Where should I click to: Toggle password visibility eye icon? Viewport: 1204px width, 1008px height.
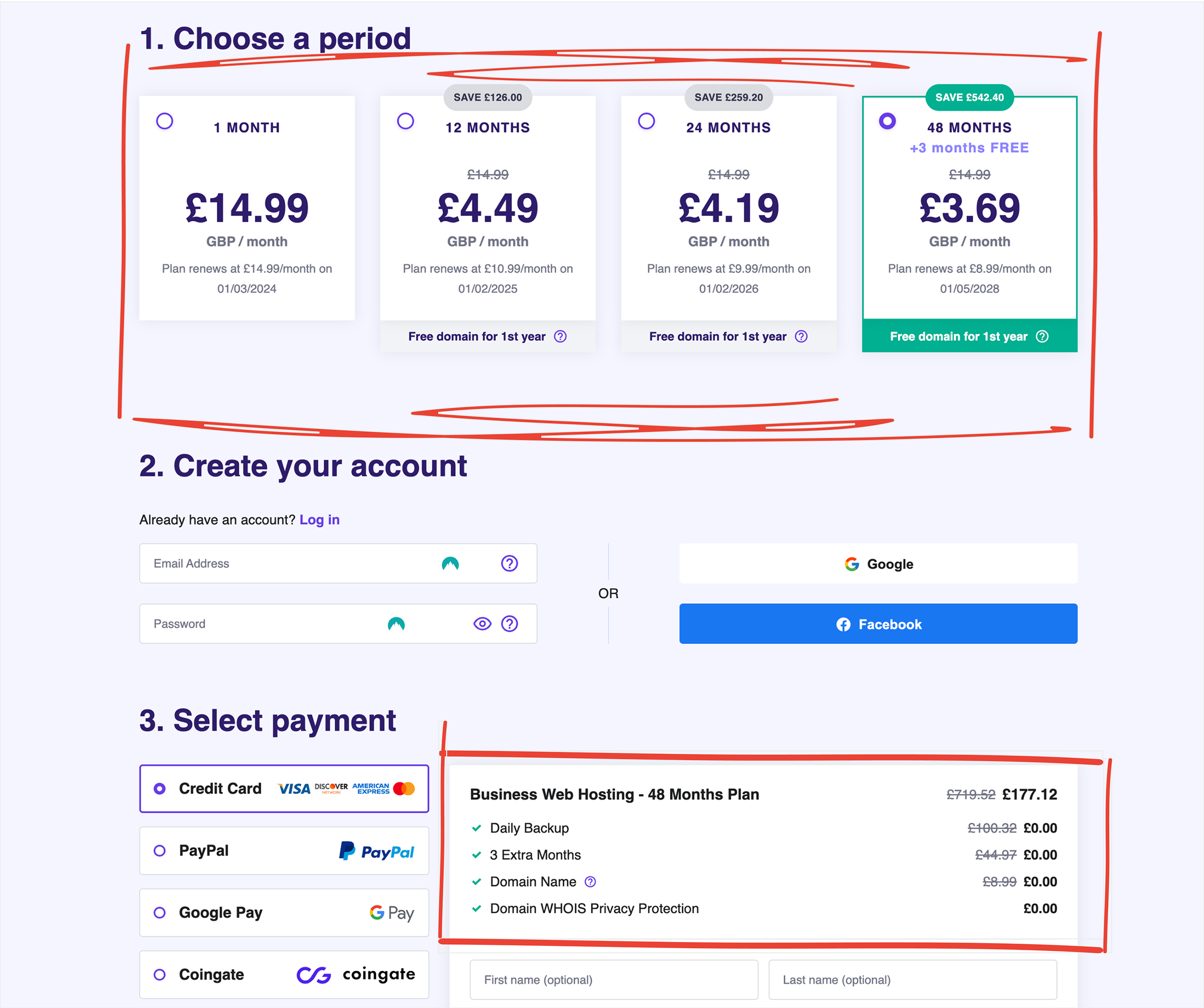482,624
